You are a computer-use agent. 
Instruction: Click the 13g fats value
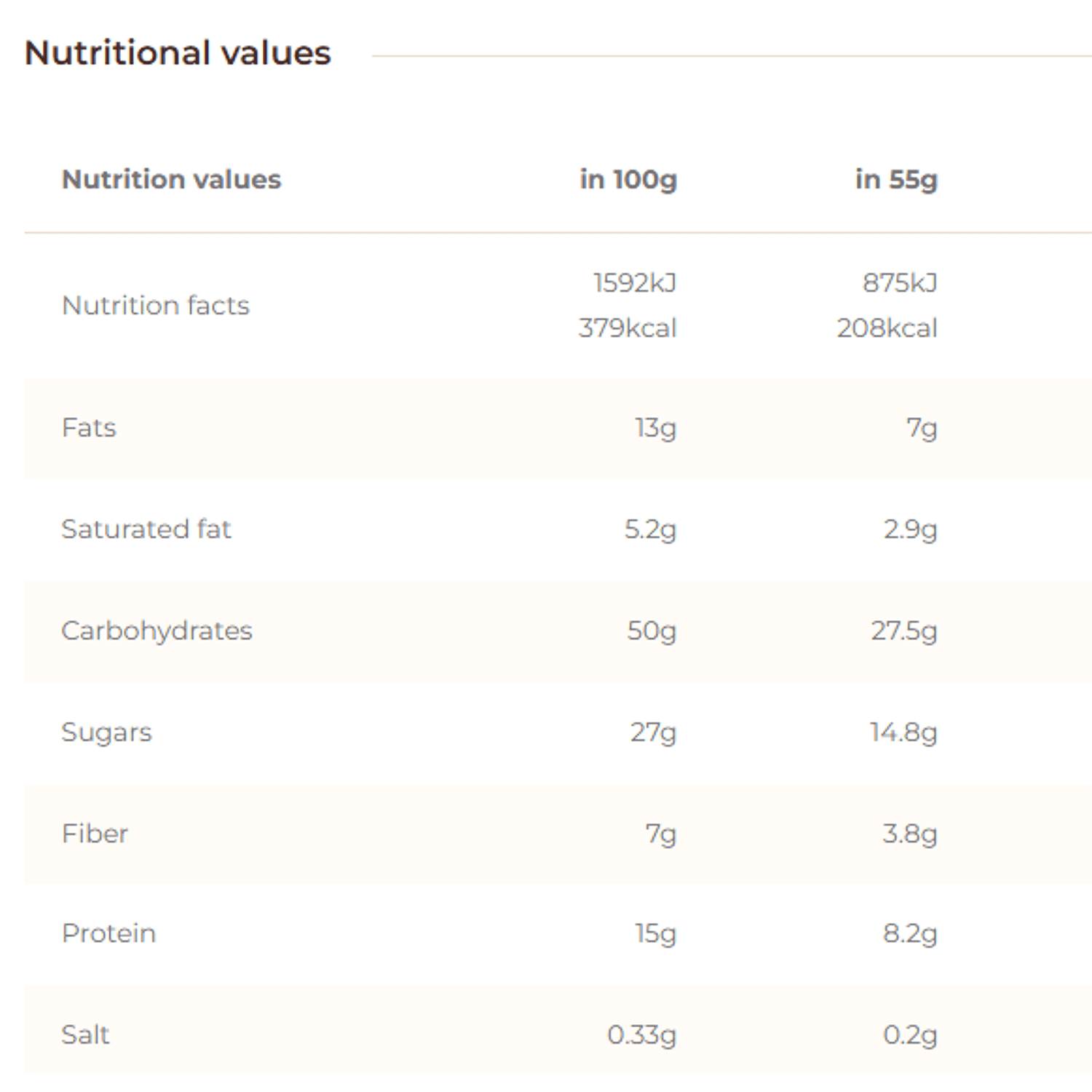coord(656,428)
